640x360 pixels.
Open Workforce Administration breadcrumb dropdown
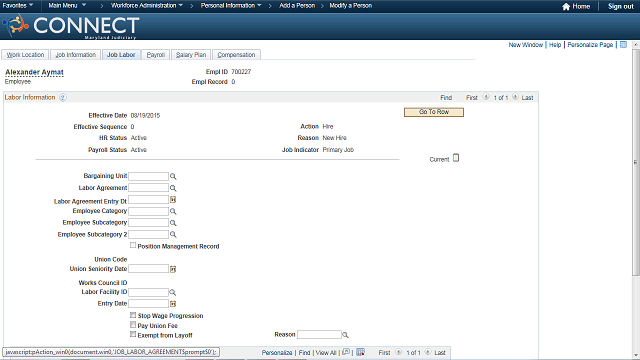pos(147,6)
